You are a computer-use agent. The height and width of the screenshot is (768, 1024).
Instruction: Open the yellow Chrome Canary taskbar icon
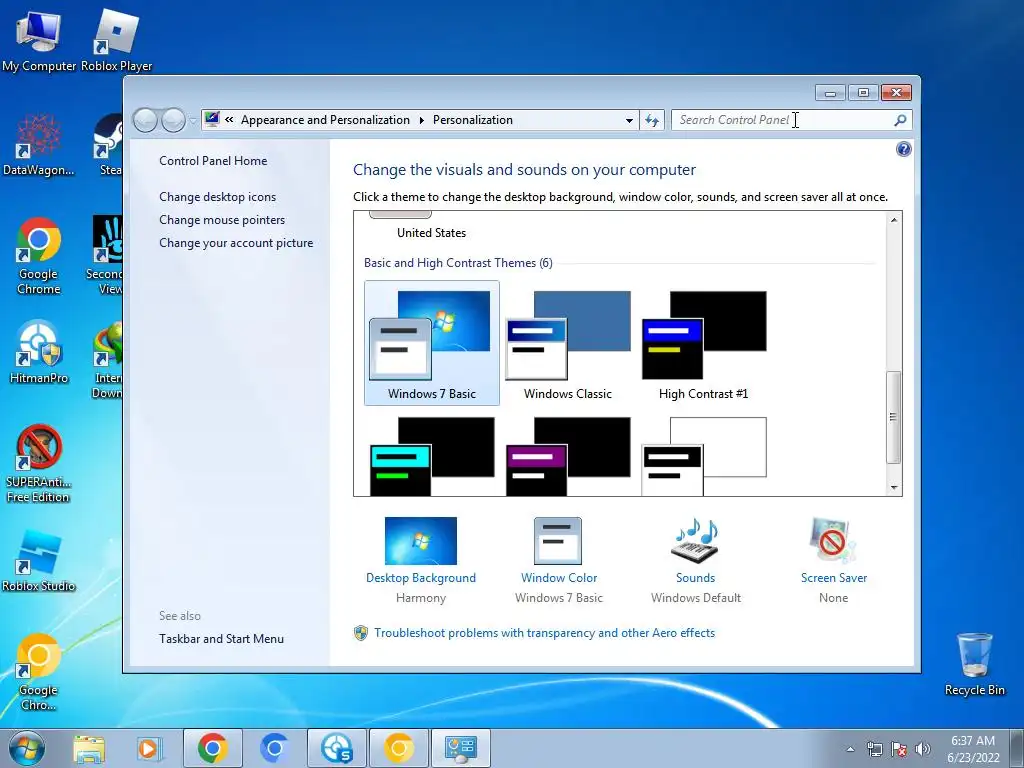click(398, 748)
